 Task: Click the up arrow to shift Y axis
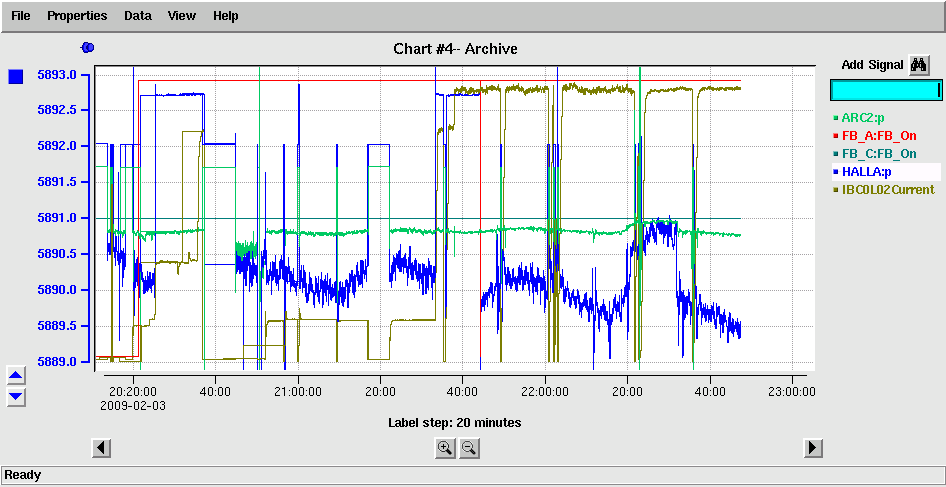(16, 376)
